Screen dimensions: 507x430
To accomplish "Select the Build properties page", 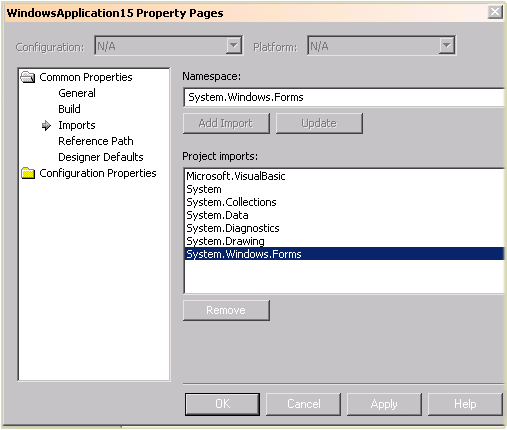I will pos(69,109).
